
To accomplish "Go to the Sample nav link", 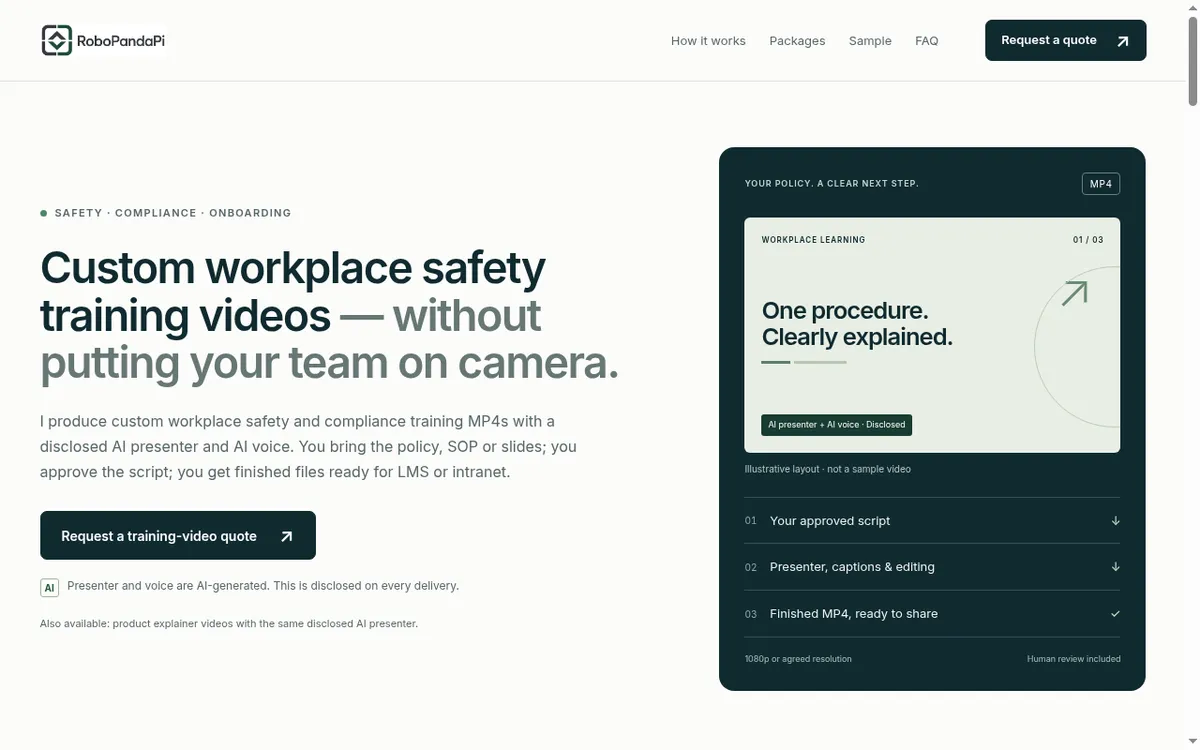I will pyautogui.click(x=870, y=41).
